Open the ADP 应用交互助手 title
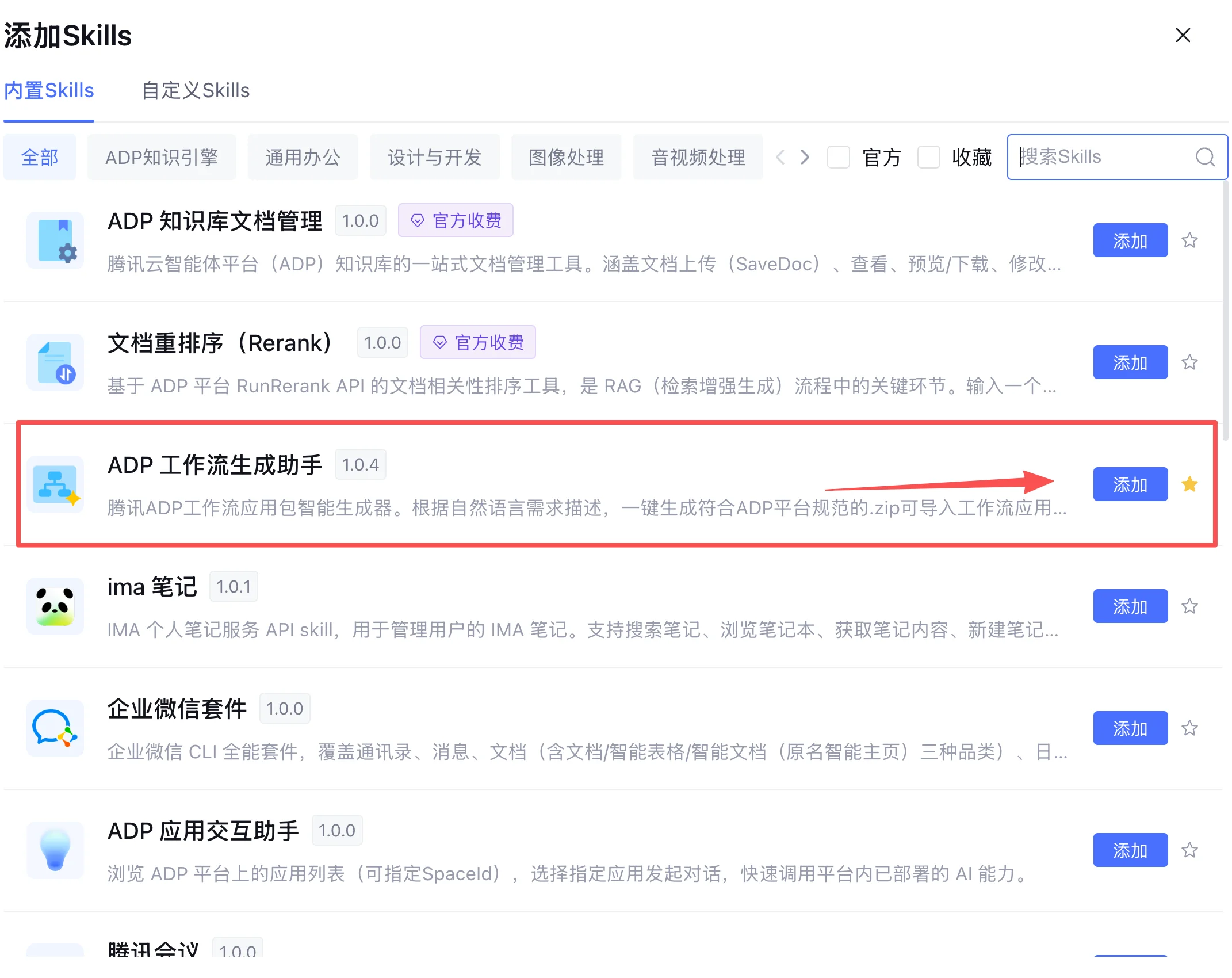 tap(204, 831)
